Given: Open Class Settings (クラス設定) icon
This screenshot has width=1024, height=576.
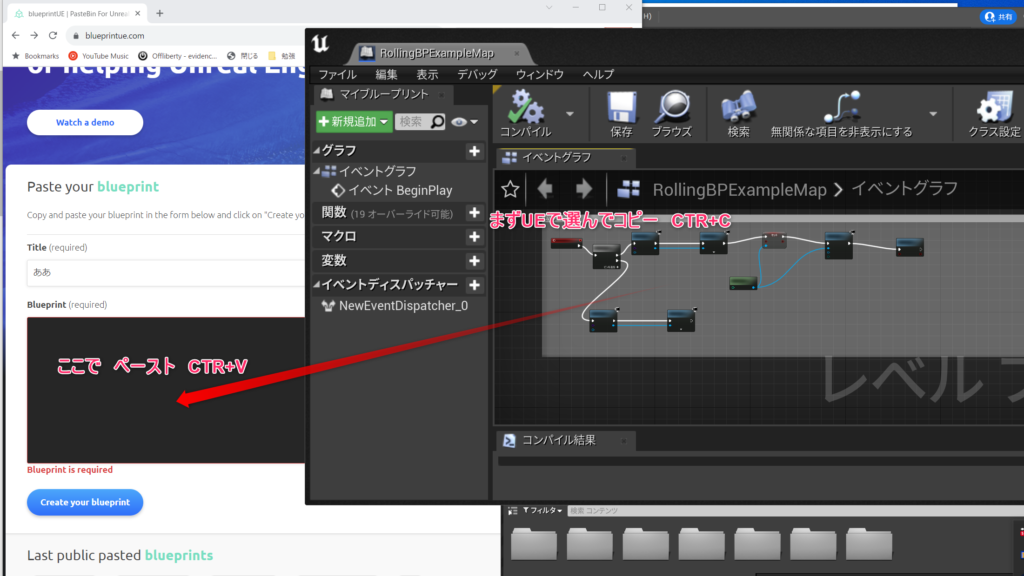Looking at the screenshot, I should 994,108.
